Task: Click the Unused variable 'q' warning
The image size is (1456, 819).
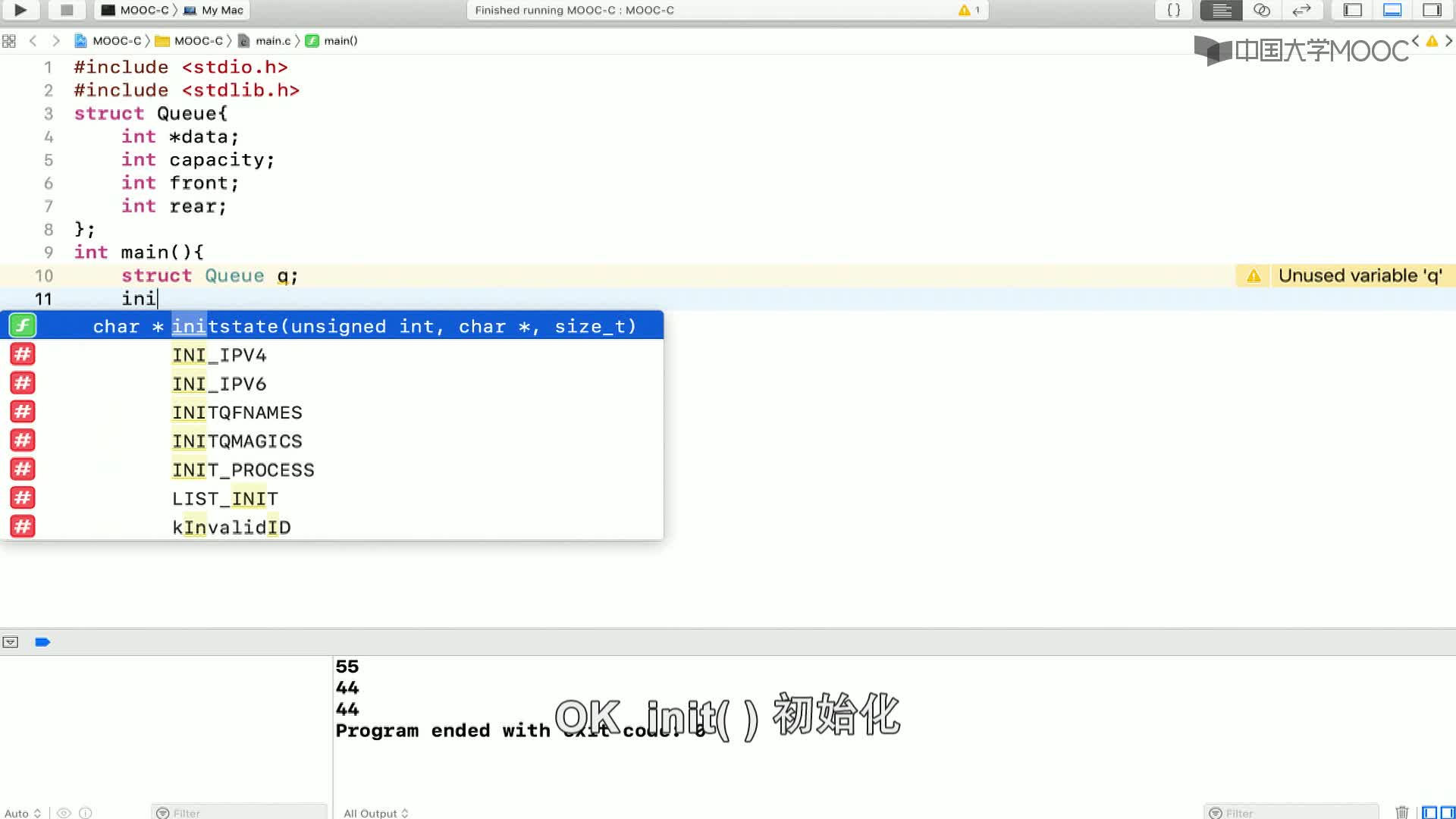Action: click(1346, 275)
